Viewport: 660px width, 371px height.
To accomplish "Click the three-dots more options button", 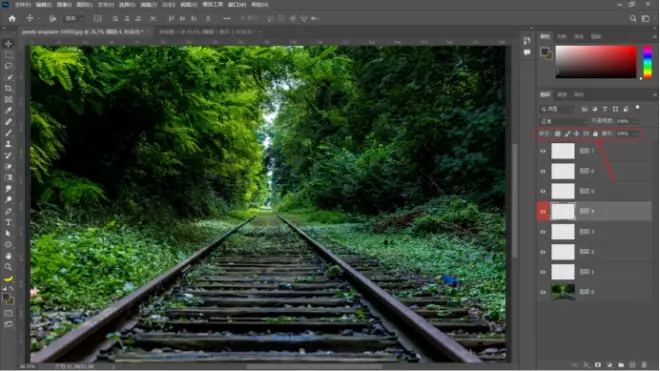I will point(227,19).
